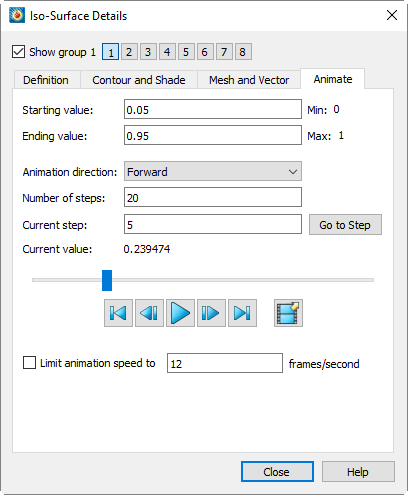Select iso-surface group 2 button

129,52
